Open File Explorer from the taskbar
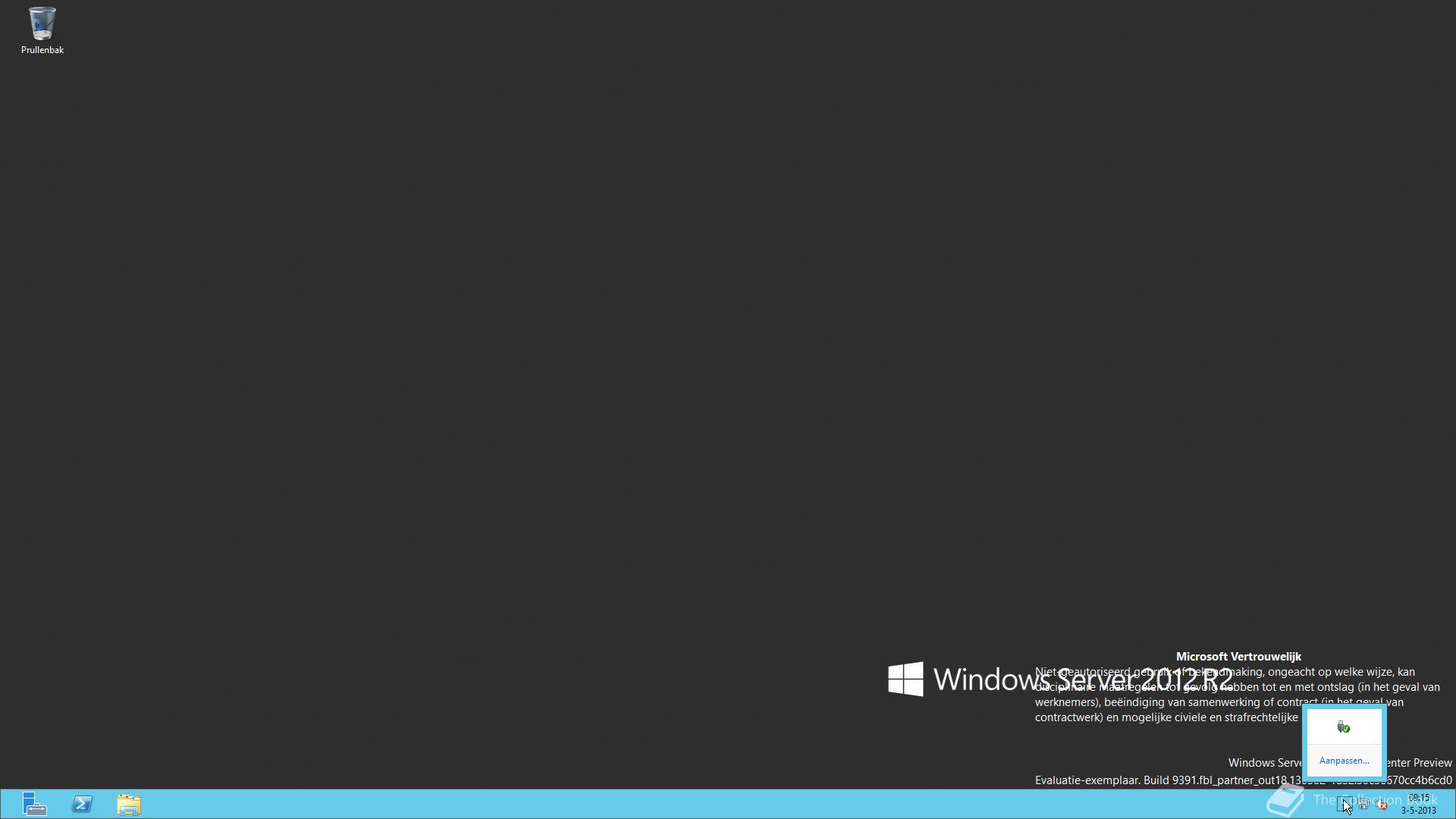1456x819 pixels. [x=129, y=804]
